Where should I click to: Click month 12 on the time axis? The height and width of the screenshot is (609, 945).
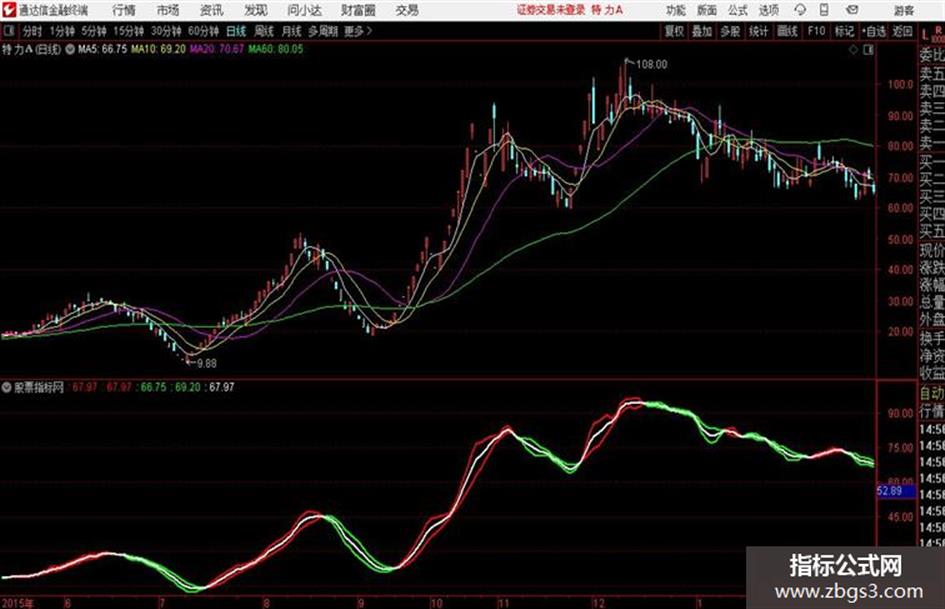click(x=598, y=603)
